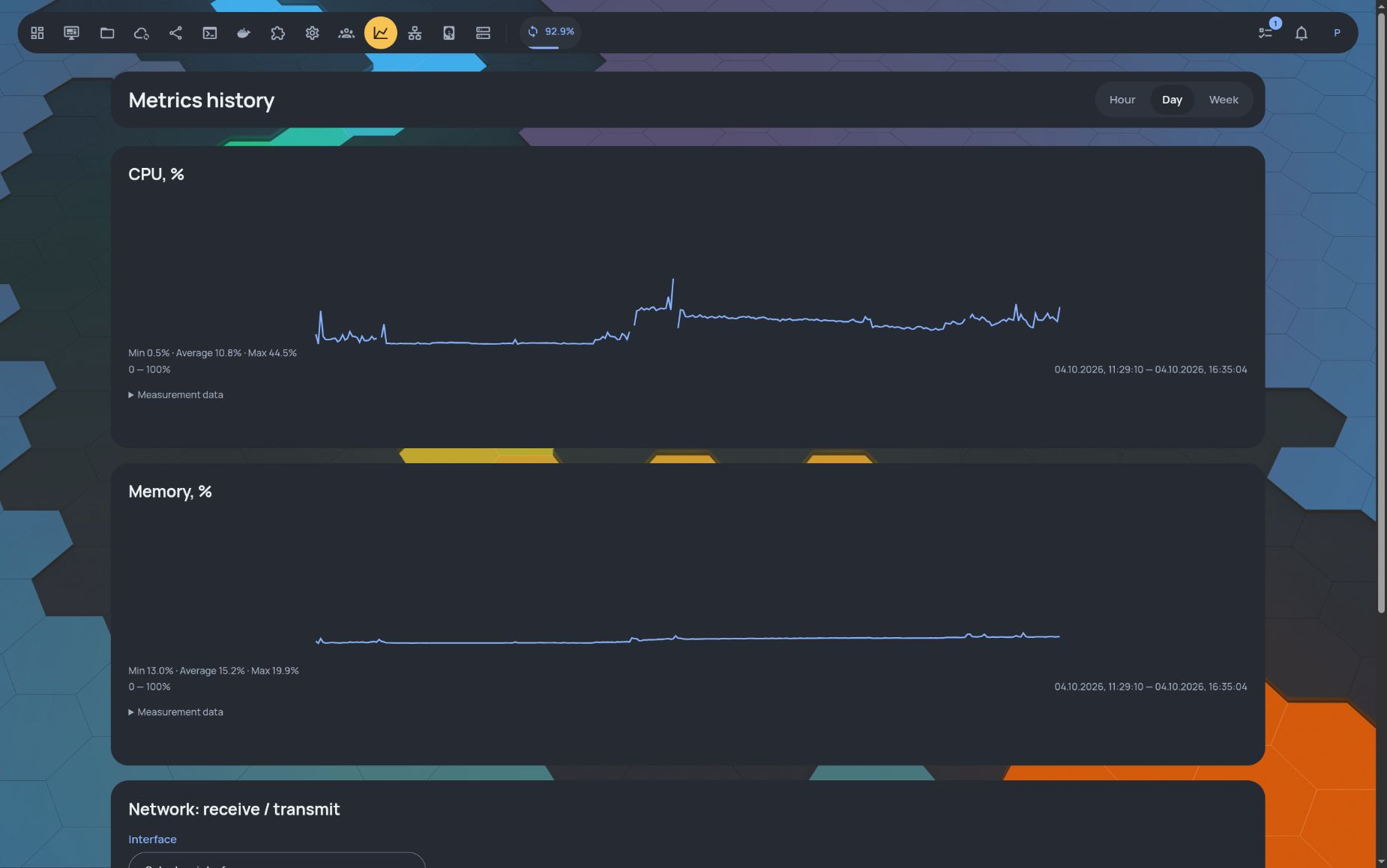1387x868 pixels.
Task: Switch metrics range to Week
Action: click(1224, 100)
